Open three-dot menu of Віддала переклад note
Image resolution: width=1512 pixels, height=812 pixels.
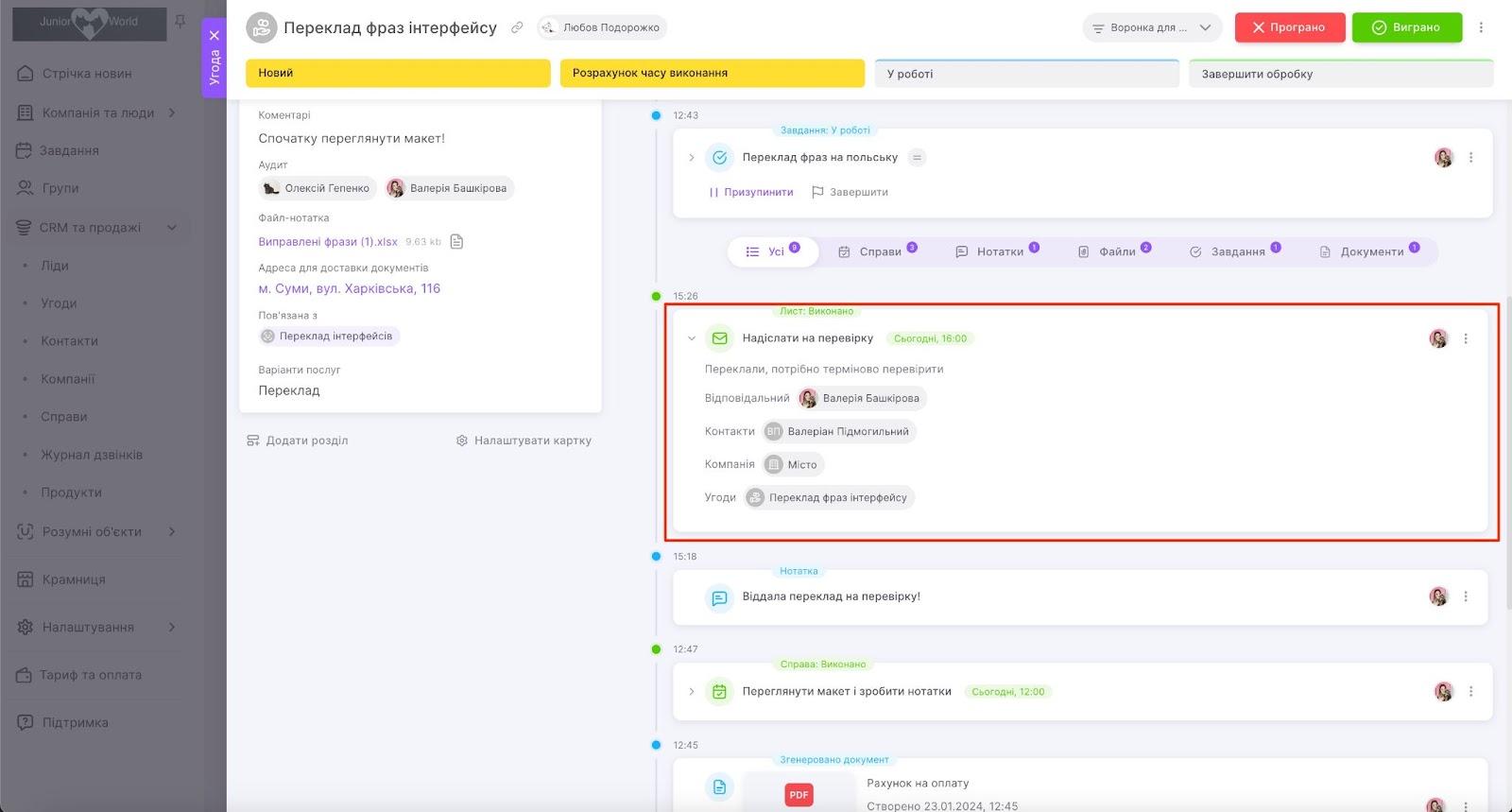coord(1466,596)
